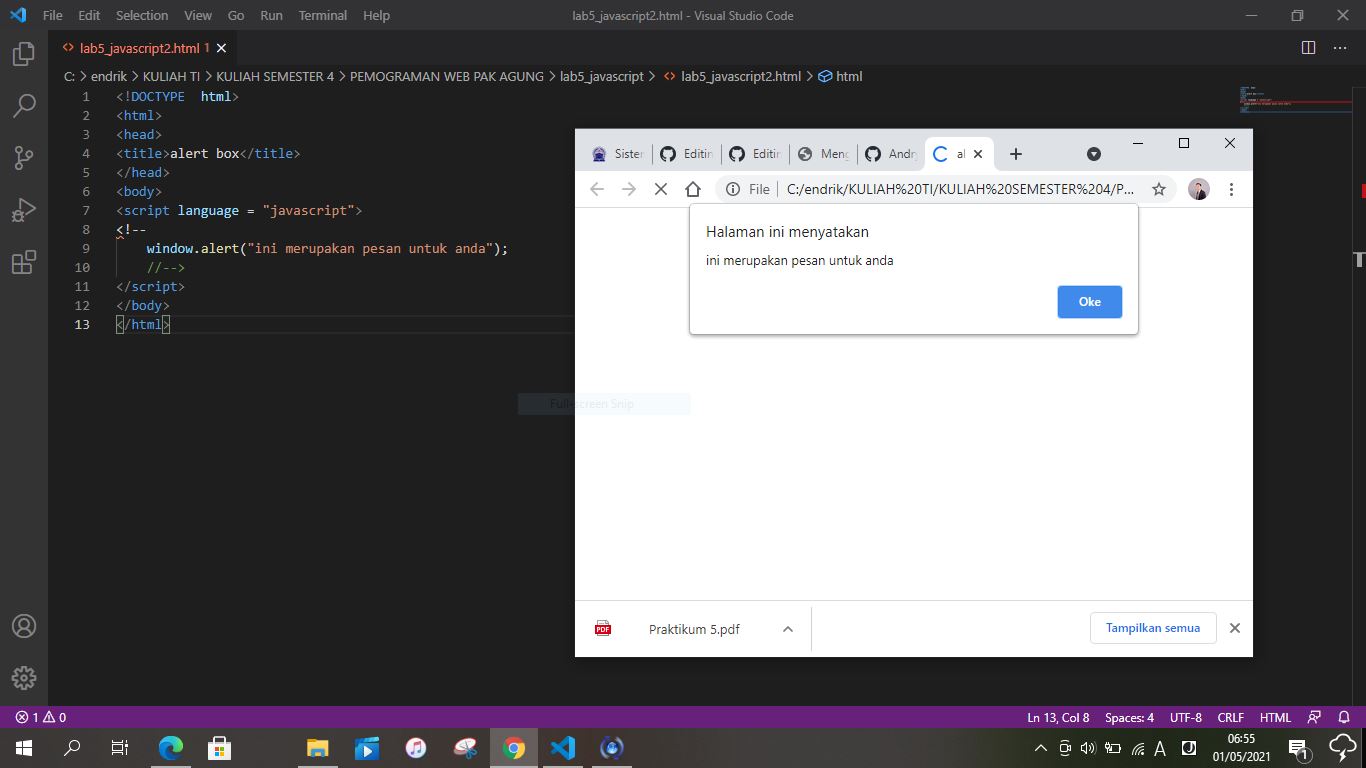Open the Chrome profile avatar

[1198, 189]
